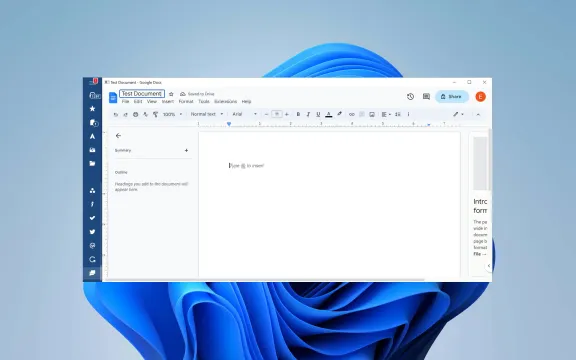Image resolution: width=576 pixels, height=360 pixels.
Task: Click the three-dots cluster sidebar icon
Action: coord(93,191)
